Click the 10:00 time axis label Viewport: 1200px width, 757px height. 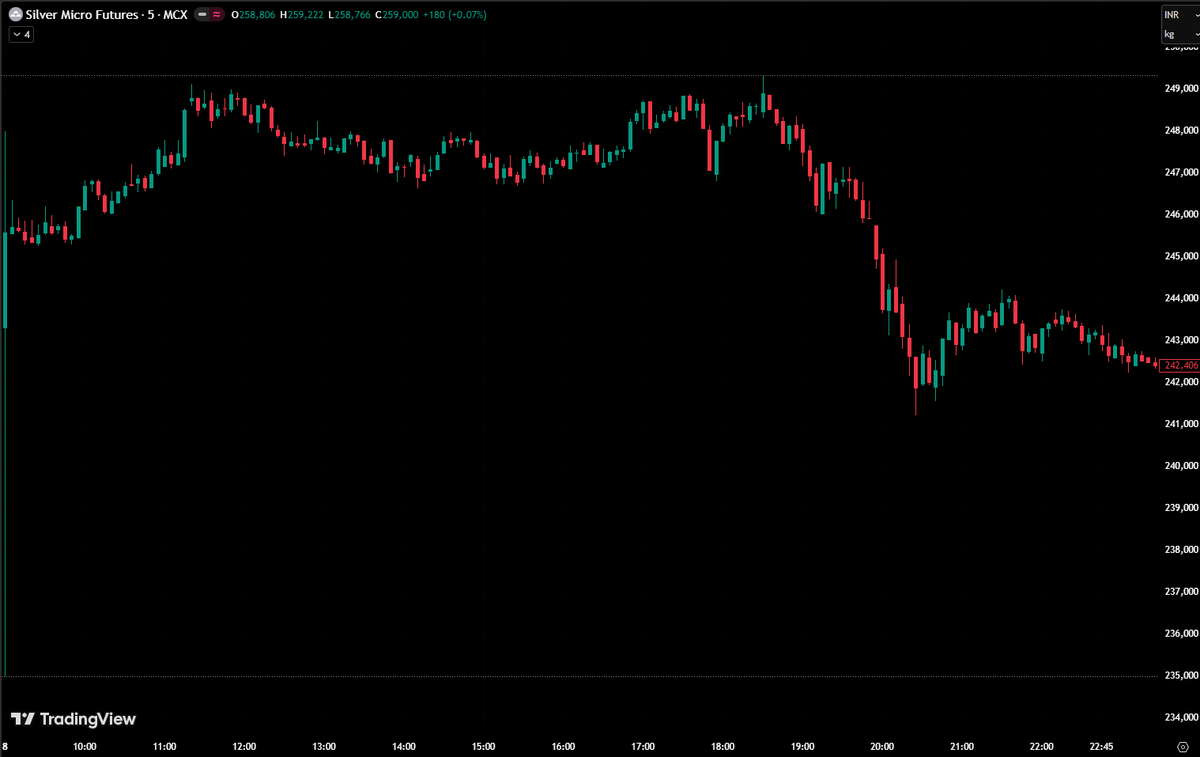click(x=85, y=747)
